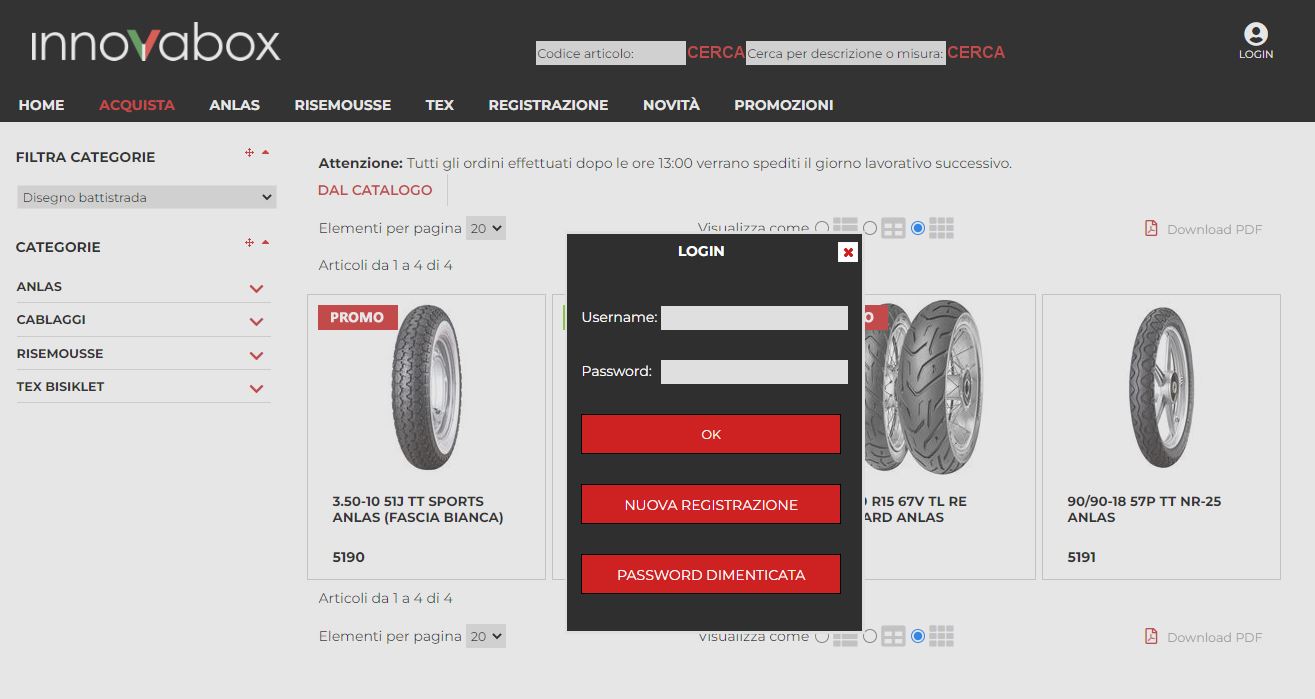Open the 3.50-10 white-wall tire thumbnail
1315x699 pixels.
click(x=426, y=388)
